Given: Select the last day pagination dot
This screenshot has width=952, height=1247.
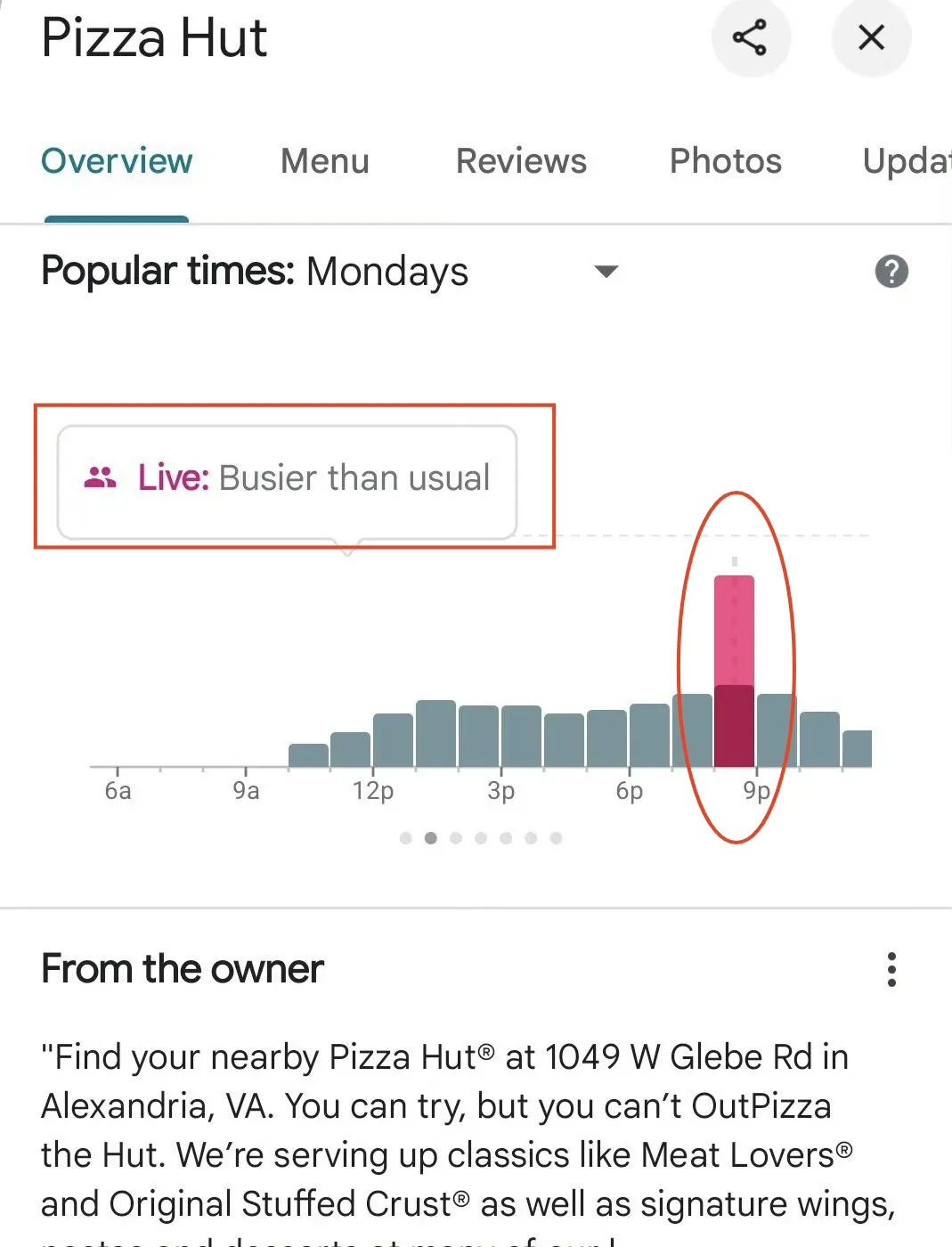Looking at the screenshot, I should tap(556, 838).
